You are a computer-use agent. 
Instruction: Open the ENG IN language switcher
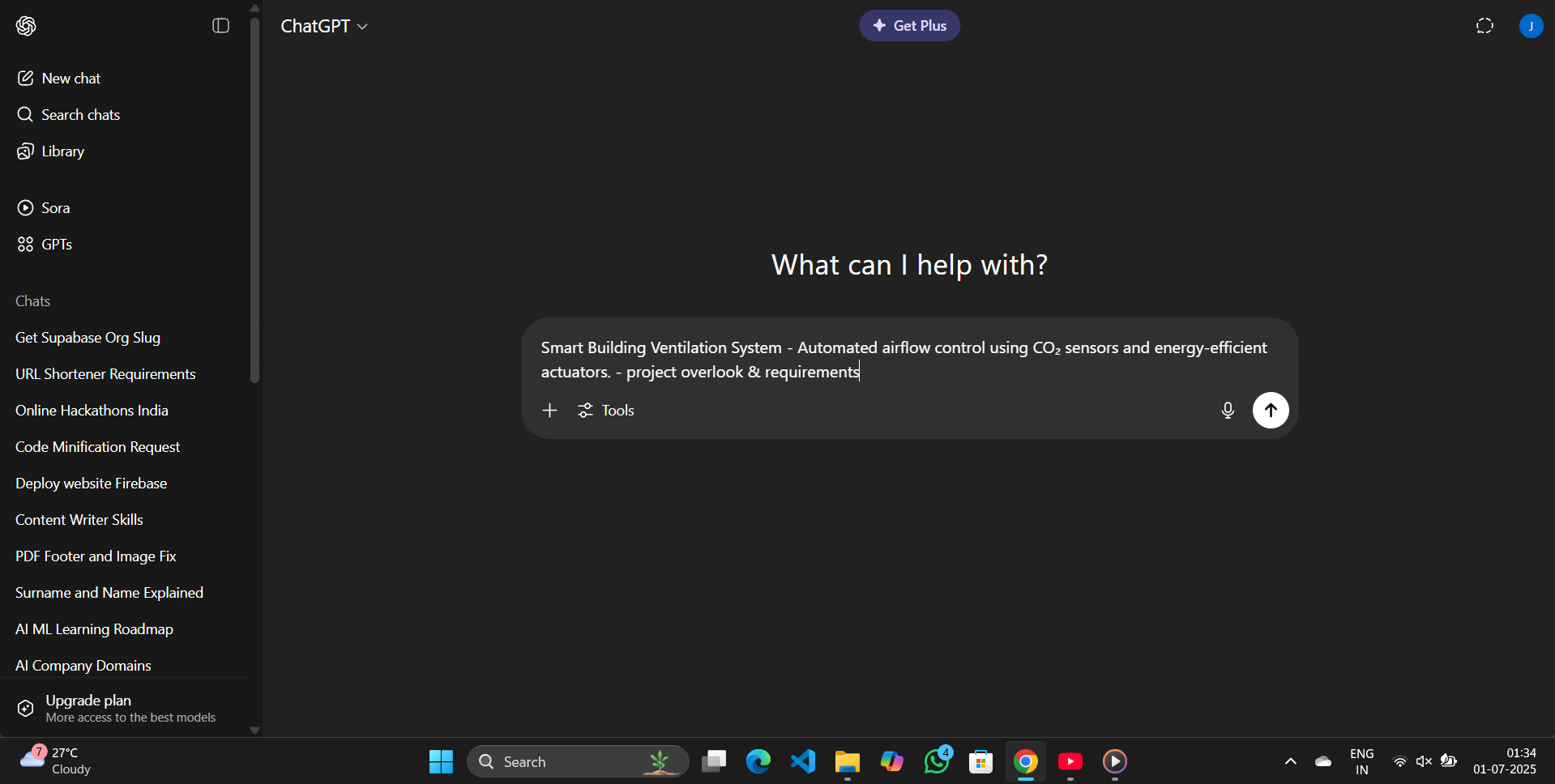(1362, 761)
